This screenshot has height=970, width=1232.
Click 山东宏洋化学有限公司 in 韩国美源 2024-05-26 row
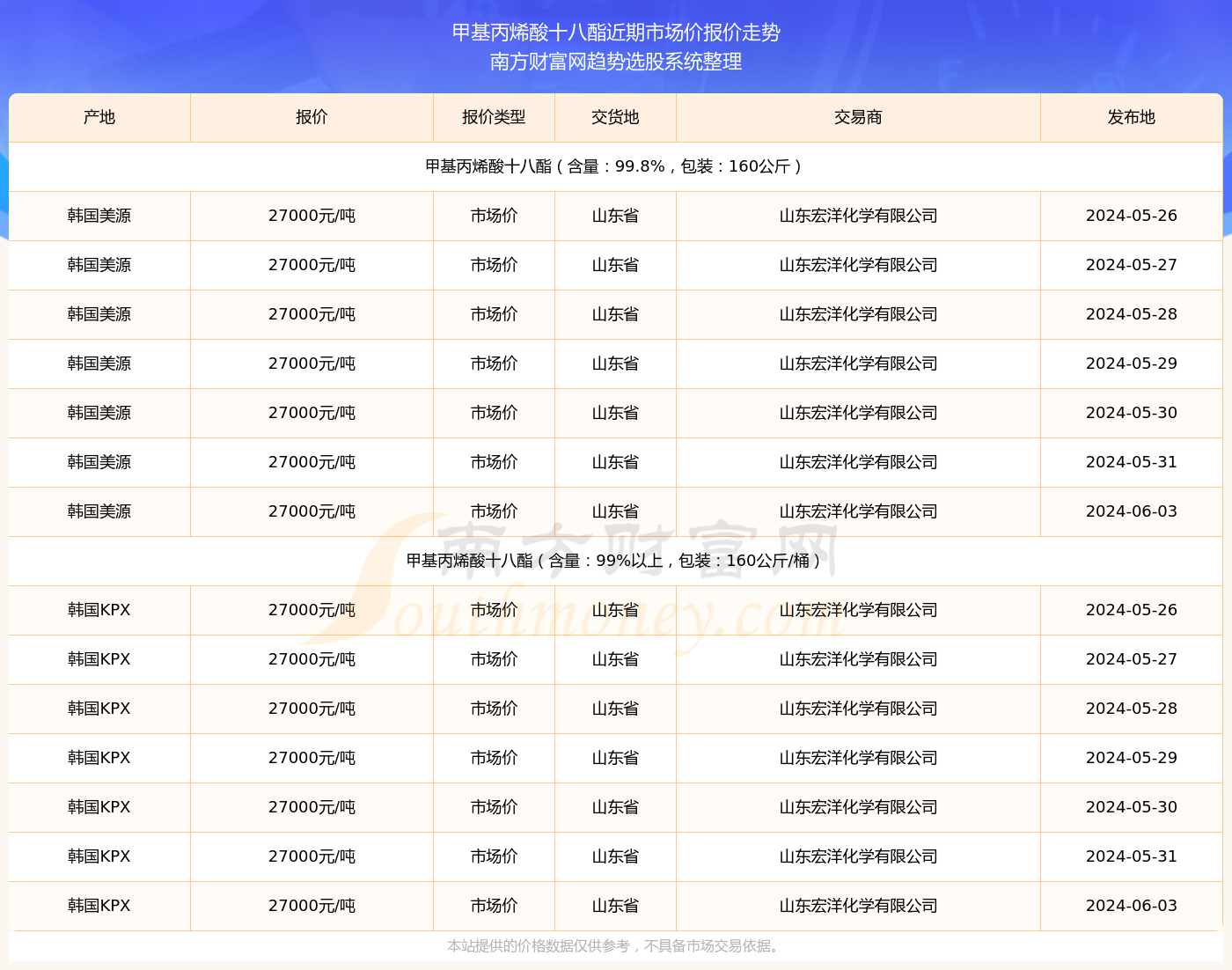point(858,216)
